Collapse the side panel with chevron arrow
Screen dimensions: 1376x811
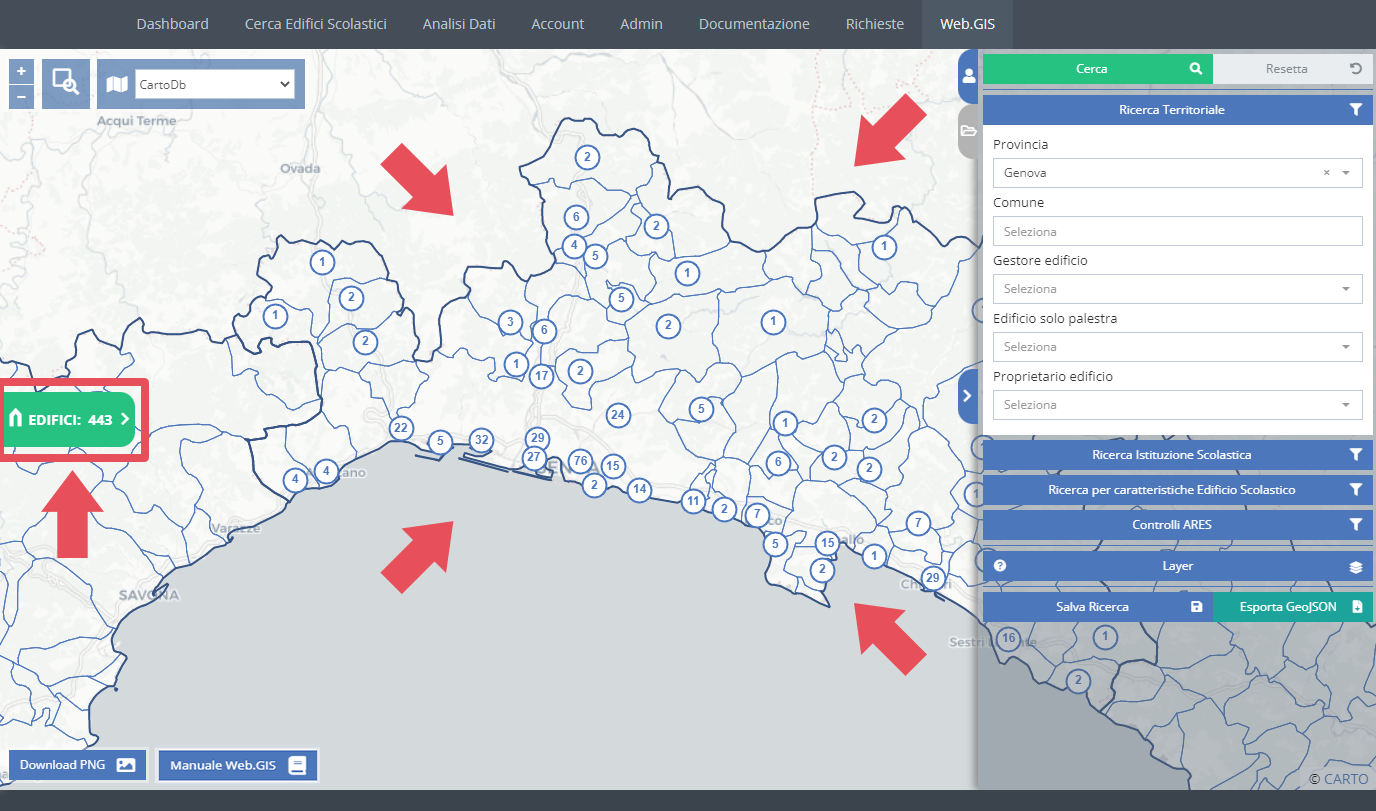coord(967,395)
